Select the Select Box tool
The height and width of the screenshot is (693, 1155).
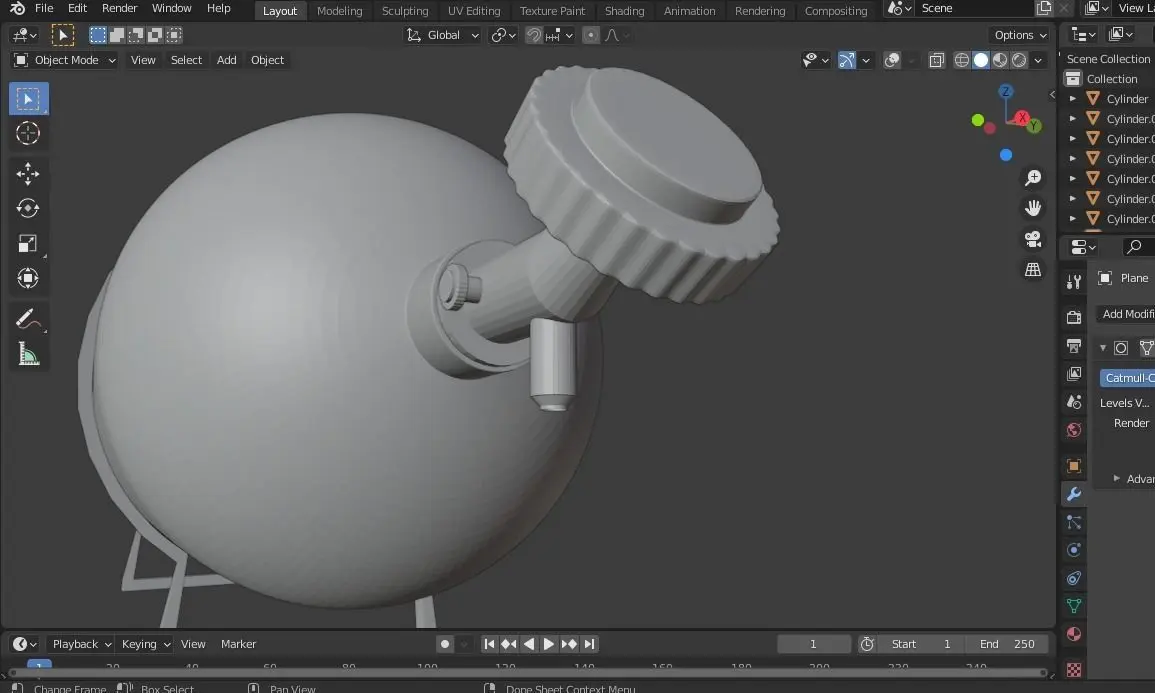[x=28, y=99]
